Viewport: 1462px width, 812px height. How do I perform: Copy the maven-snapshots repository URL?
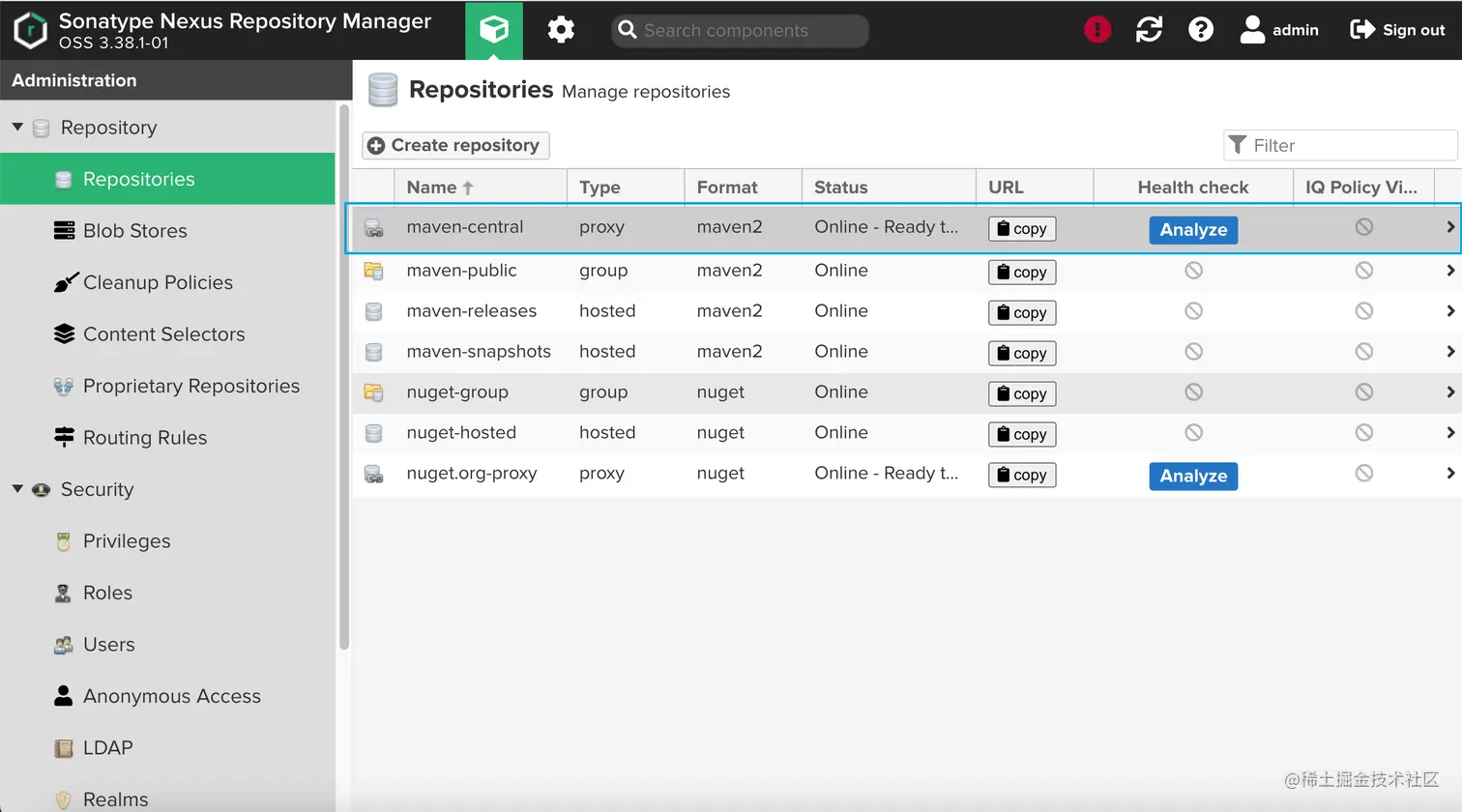(x=1022, y=354)
